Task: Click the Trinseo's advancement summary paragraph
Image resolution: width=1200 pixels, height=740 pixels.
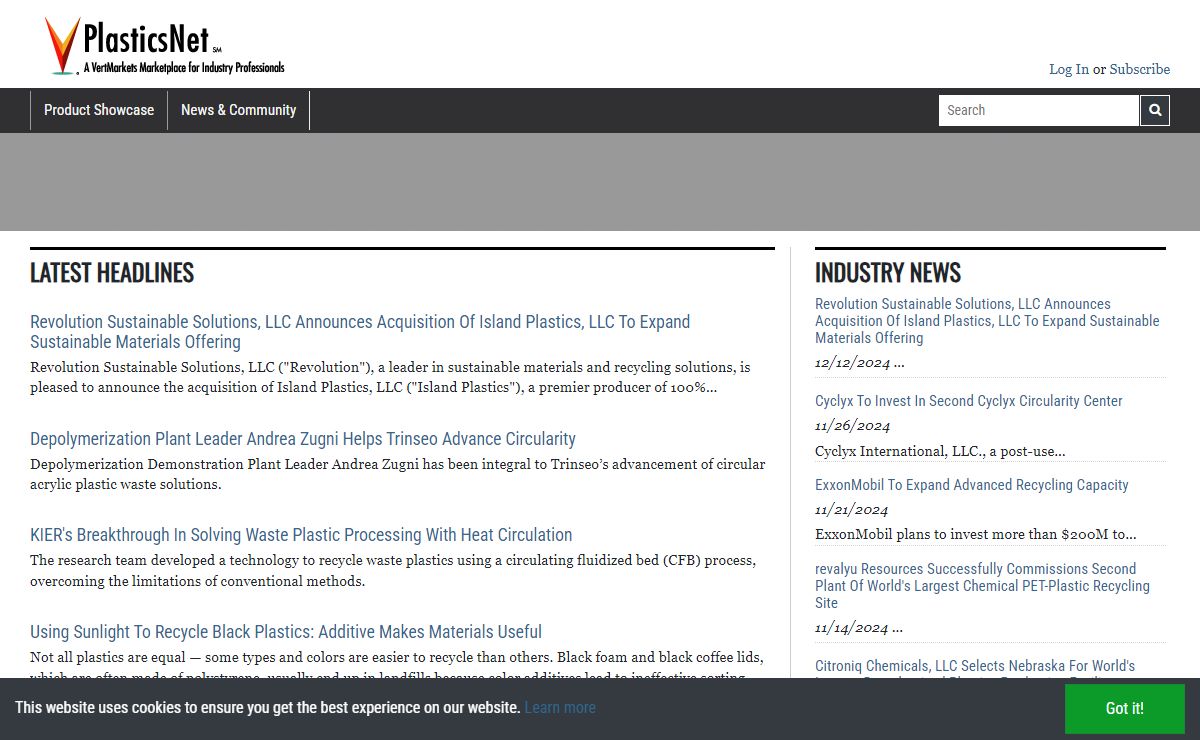Action: (398, 474)
